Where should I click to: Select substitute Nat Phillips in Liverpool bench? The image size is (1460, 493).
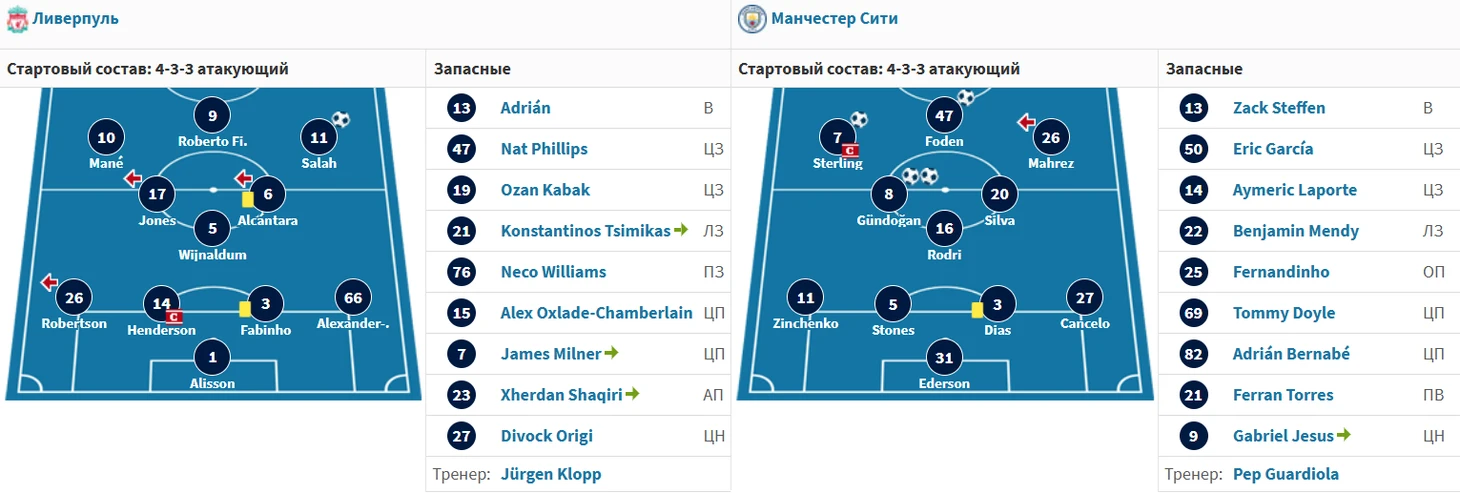pyautogui.click(x=544, y=149)
